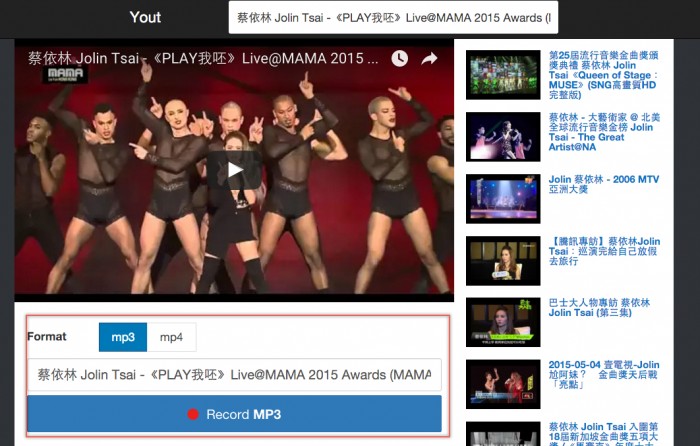700x446 pixels.
Task: Click the MAMA logo on the video
Action: (65, 74)
